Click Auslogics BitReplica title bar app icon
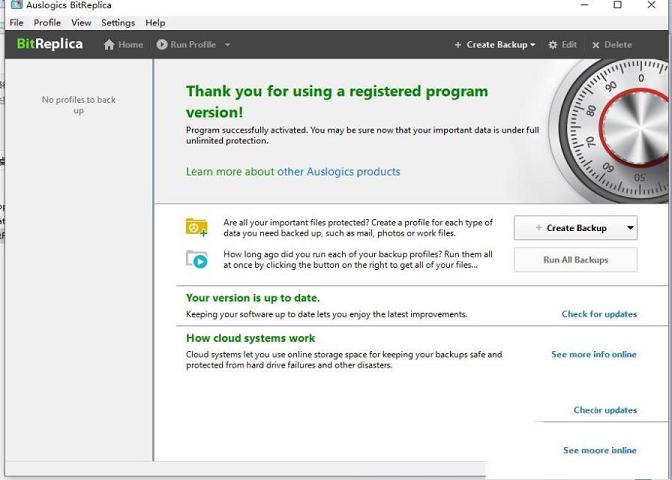This screenshot has height=480, width=672. (x=16, y=5)
